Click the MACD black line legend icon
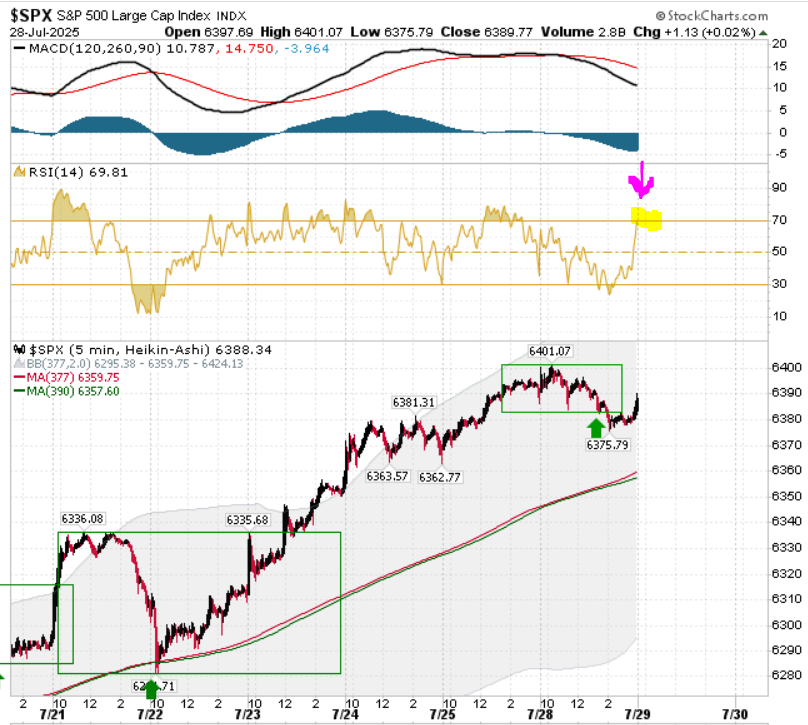The height and width of the screenshot is (725, 808). tap(20, 48)
